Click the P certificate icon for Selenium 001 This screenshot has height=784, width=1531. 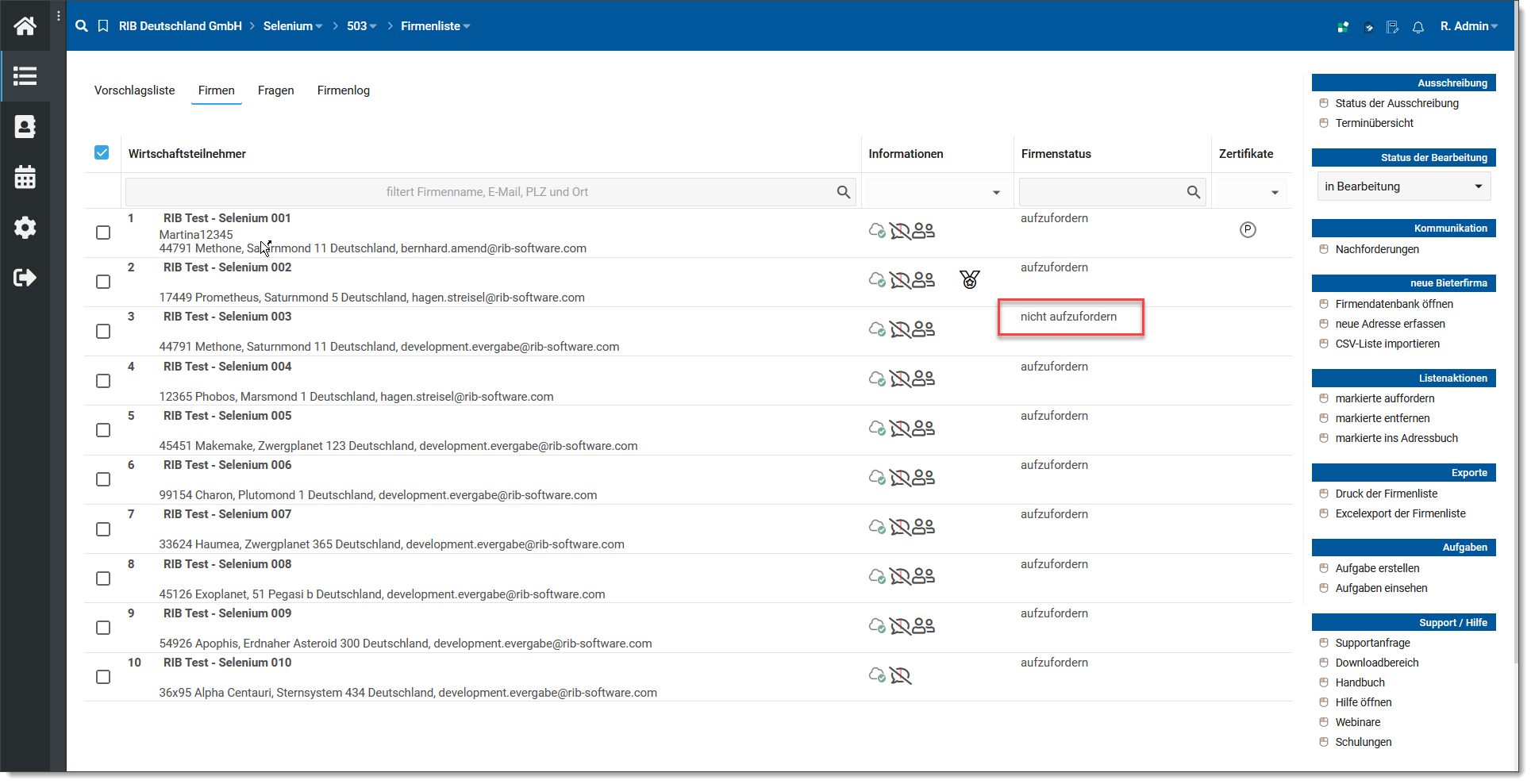tap(1248, 230)
